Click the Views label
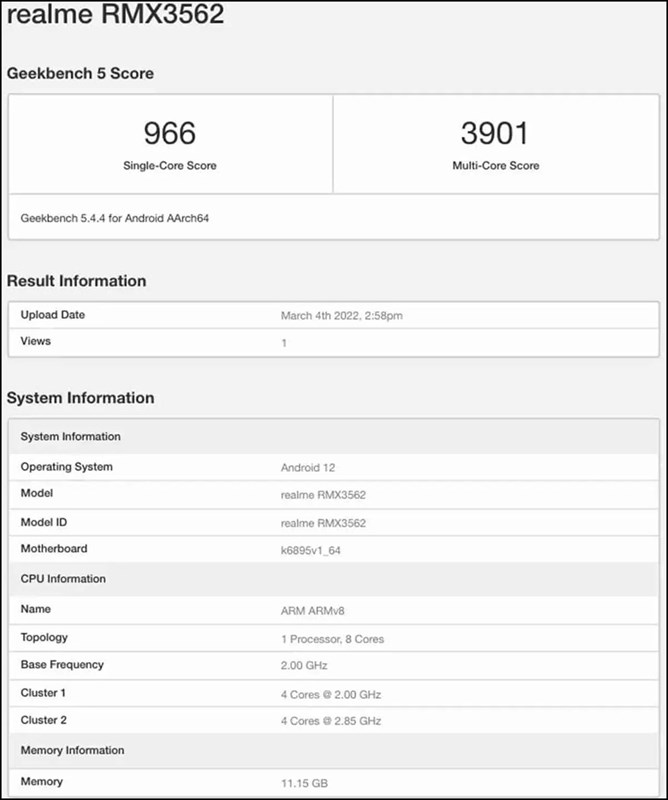The image size is (668, 800). [x=36, y=341]
